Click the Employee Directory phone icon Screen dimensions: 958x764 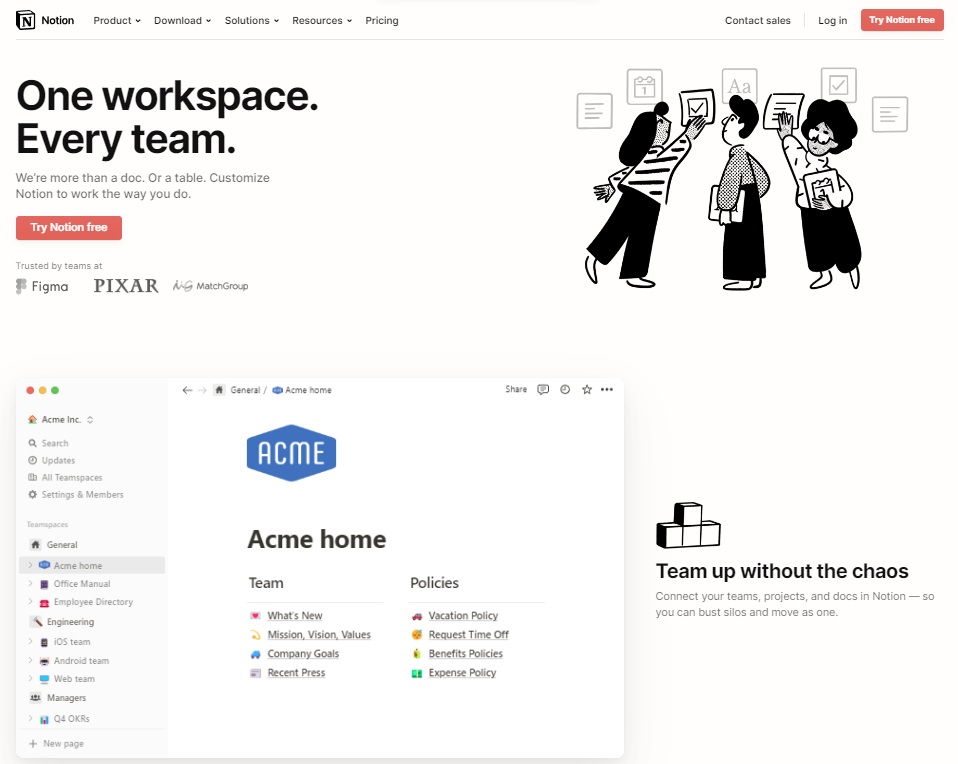coord(44,603)
